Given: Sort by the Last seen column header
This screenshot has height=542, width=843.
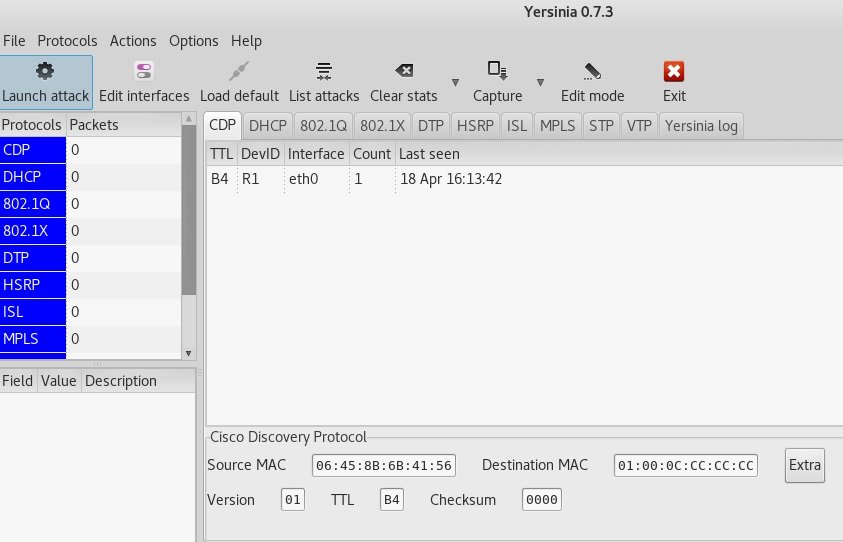Looking at the screenshot, I should coord(429,154).
